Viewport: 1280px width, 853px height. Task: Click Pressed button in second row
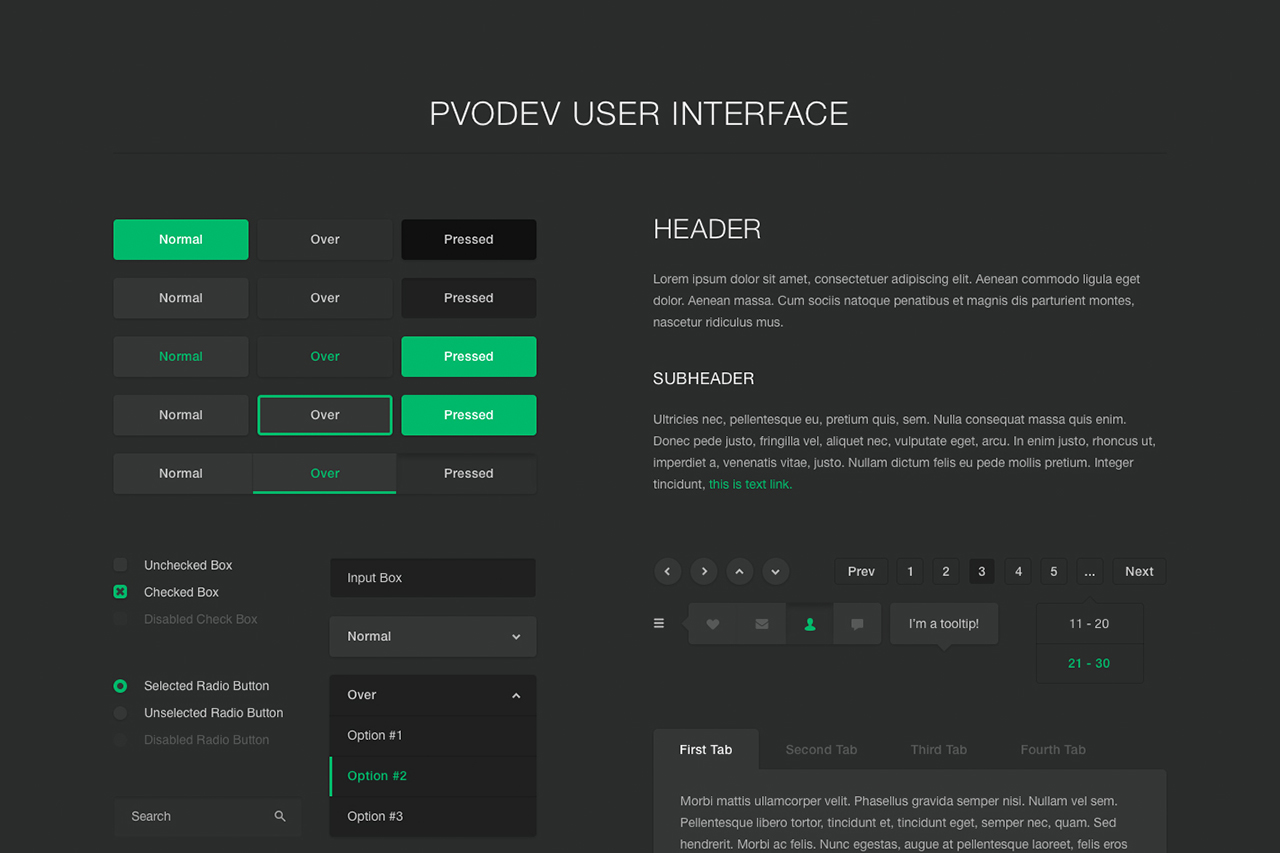click(x=469, y=298)
